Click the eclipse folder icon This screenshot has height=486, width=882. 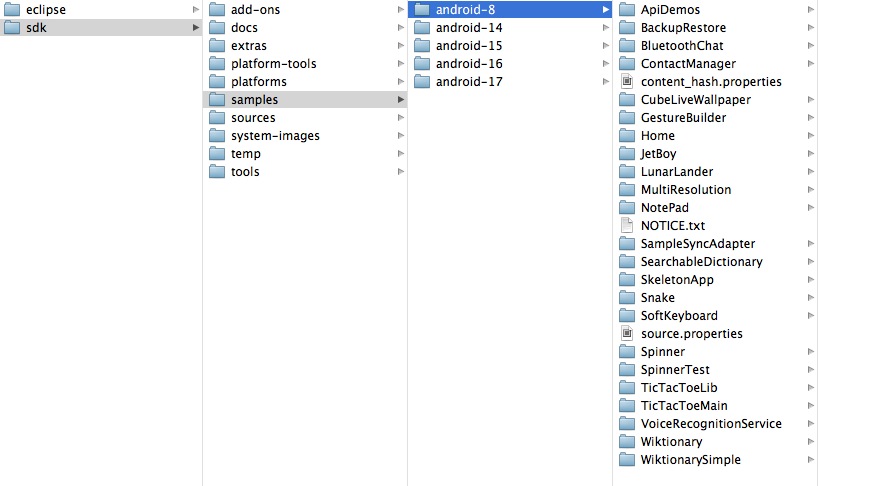pos(12,10)
